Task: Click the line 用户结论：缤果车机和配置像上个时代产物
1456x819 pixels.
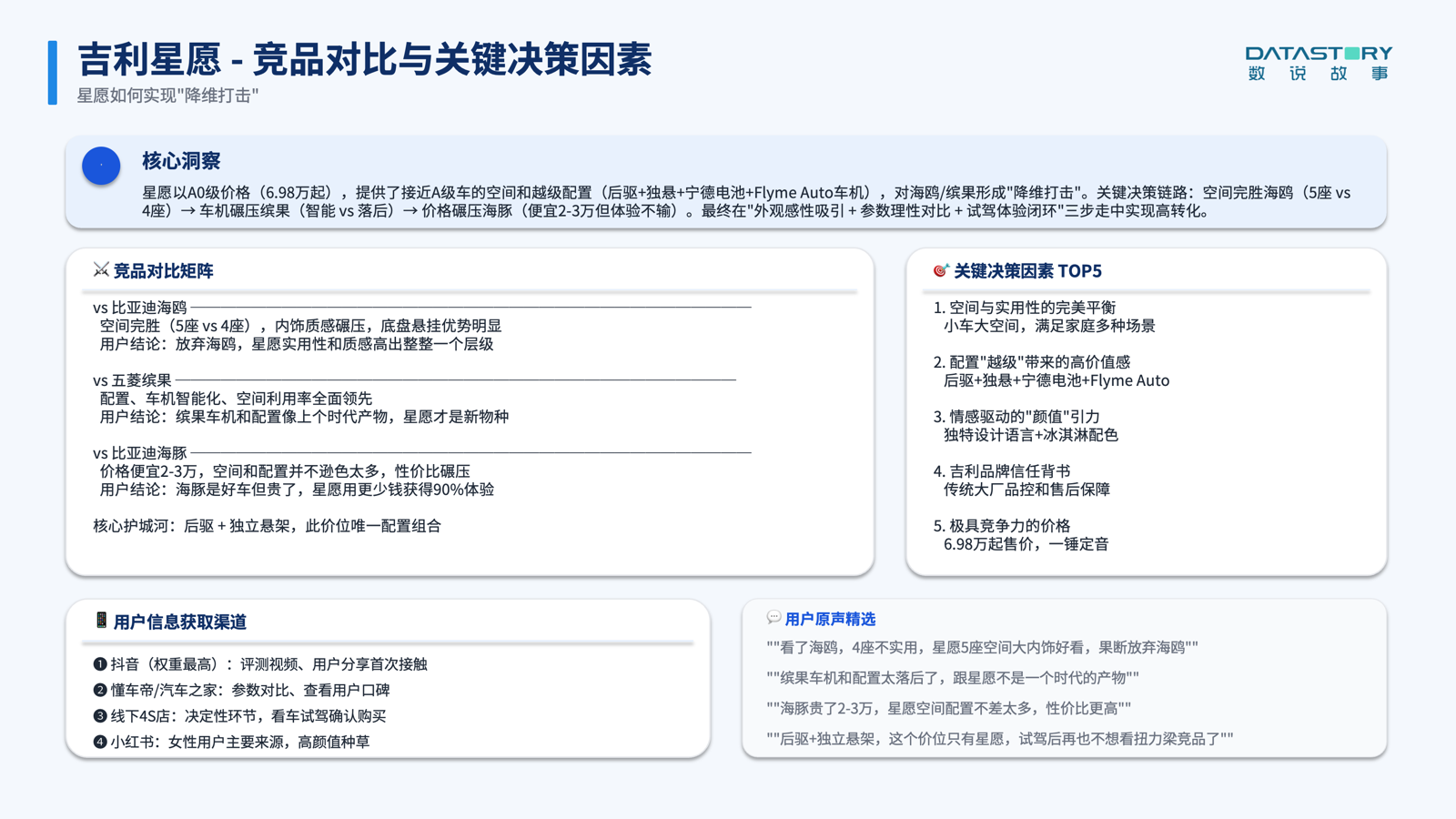Action: pyautogui.click(x=304, y=417)
